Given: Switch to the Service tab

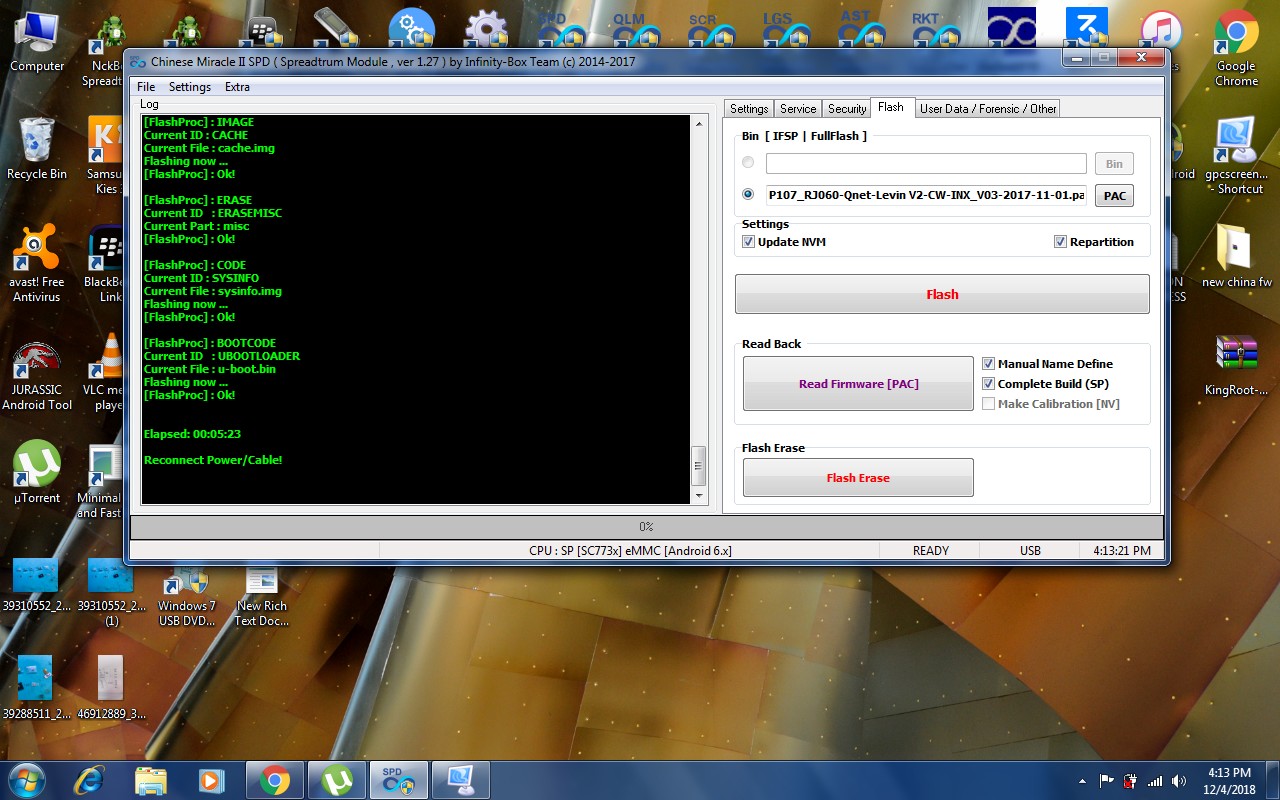Looking at the screenshot, I should [x=798, y=109].
